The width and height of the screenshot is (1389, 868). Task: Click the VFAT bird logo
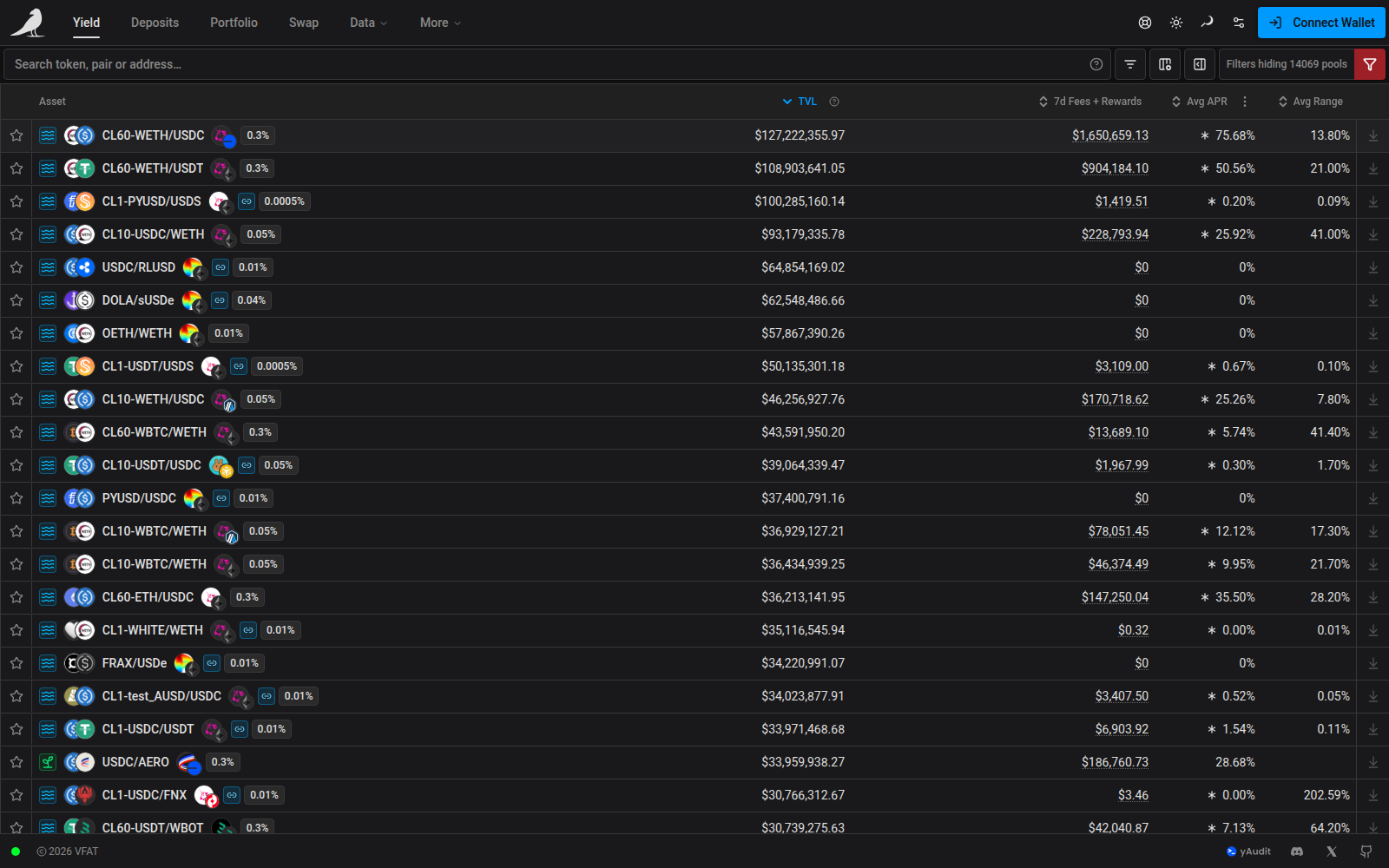point(27,23)
